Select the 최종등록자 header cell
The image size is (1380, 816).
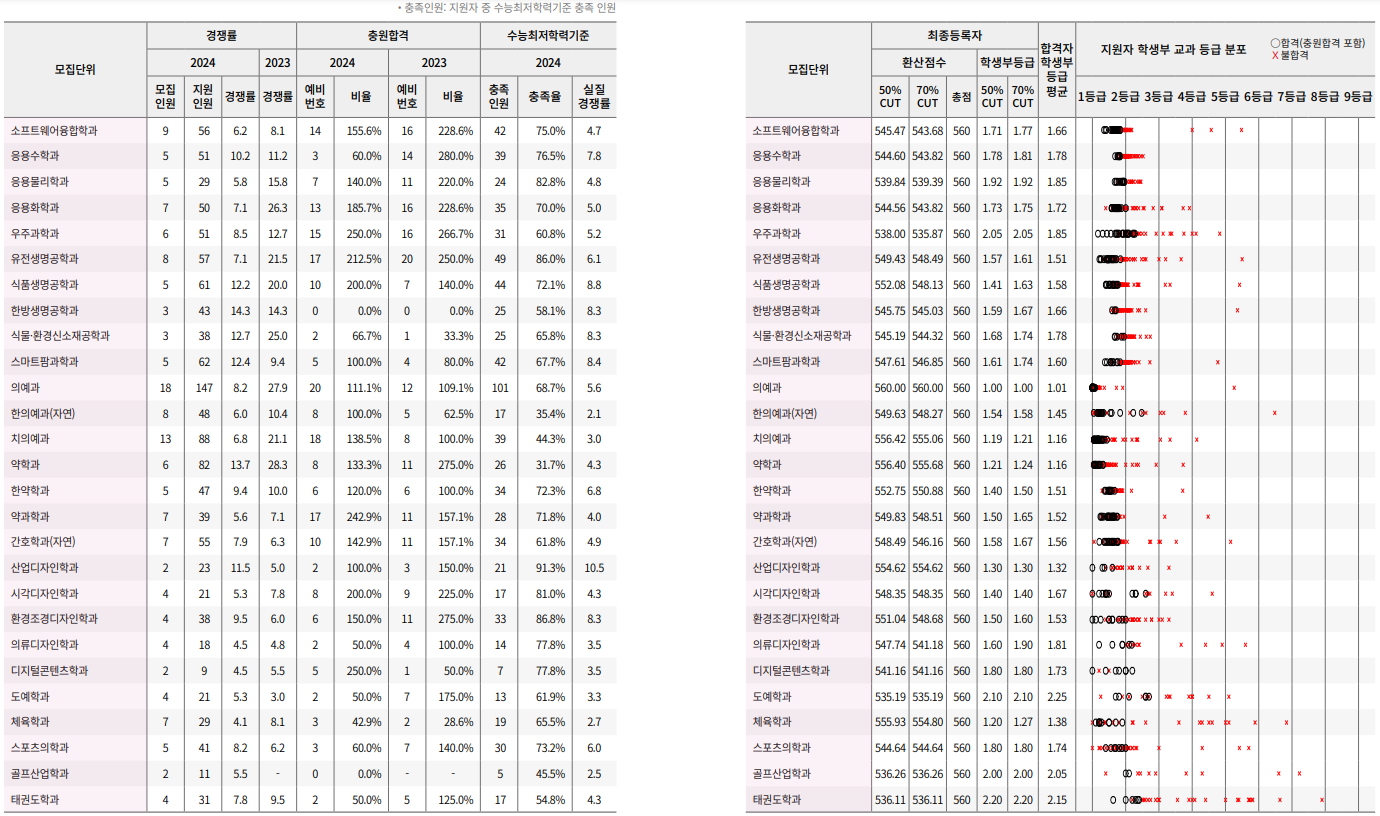954,35
